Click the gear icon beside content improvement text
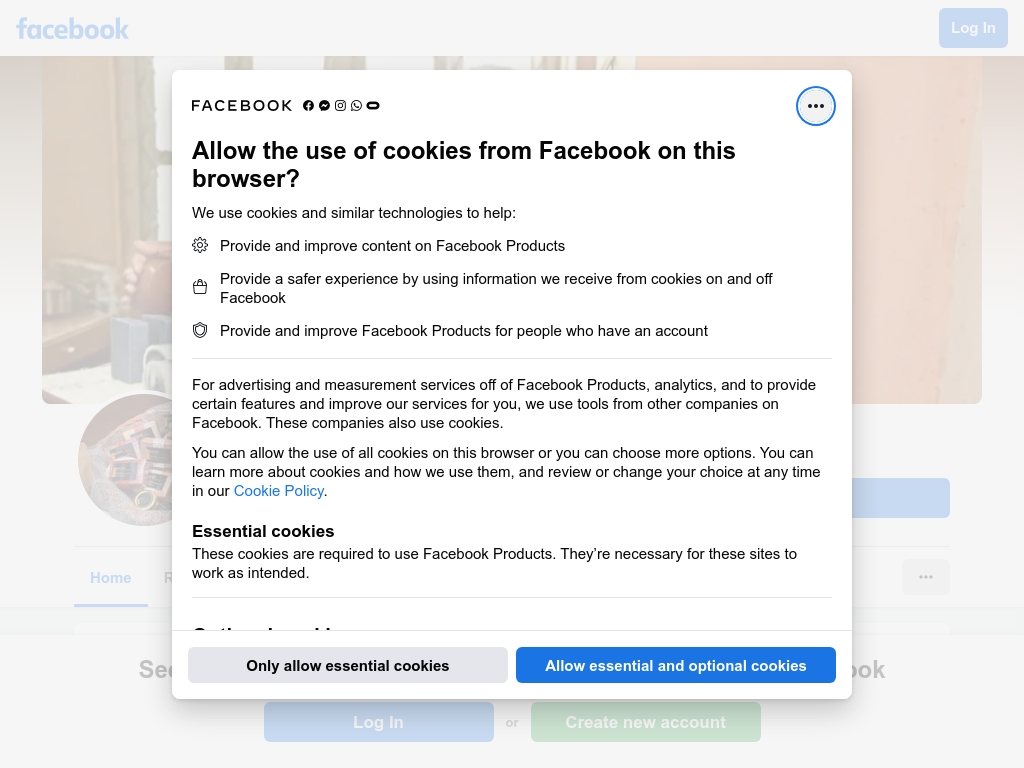The height and width of the screenshot is (768, 1024). click(200, 246)
